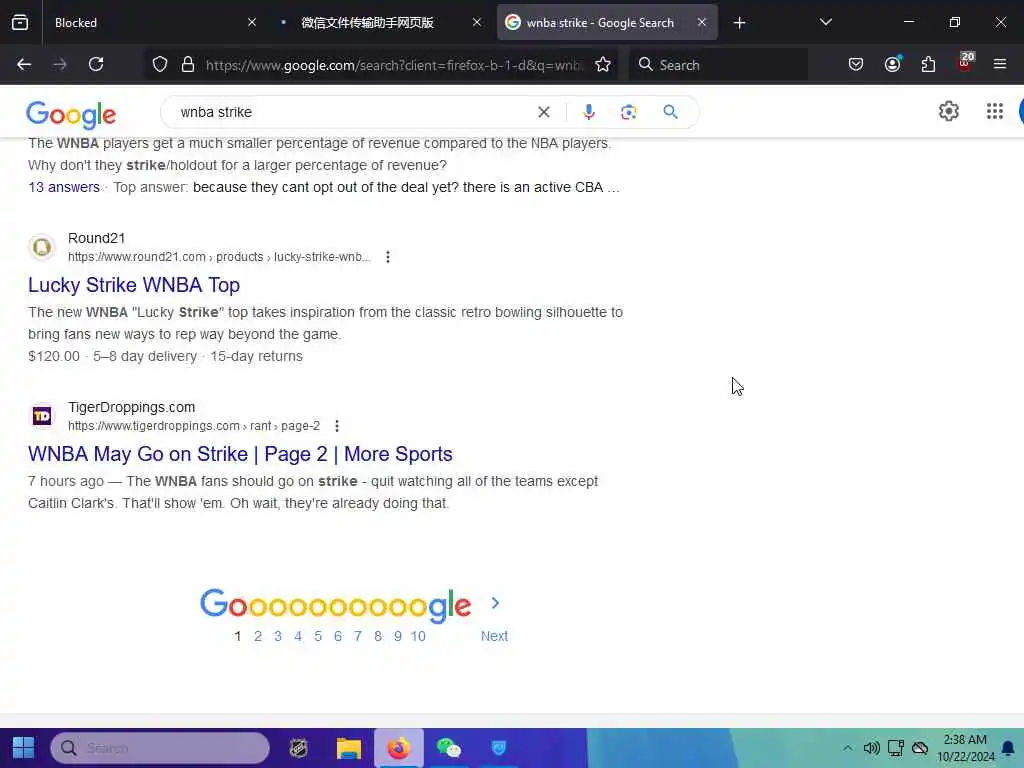Go to results page 10
Viewport: 1024px width, 768px height.
(x=418, y=636)
